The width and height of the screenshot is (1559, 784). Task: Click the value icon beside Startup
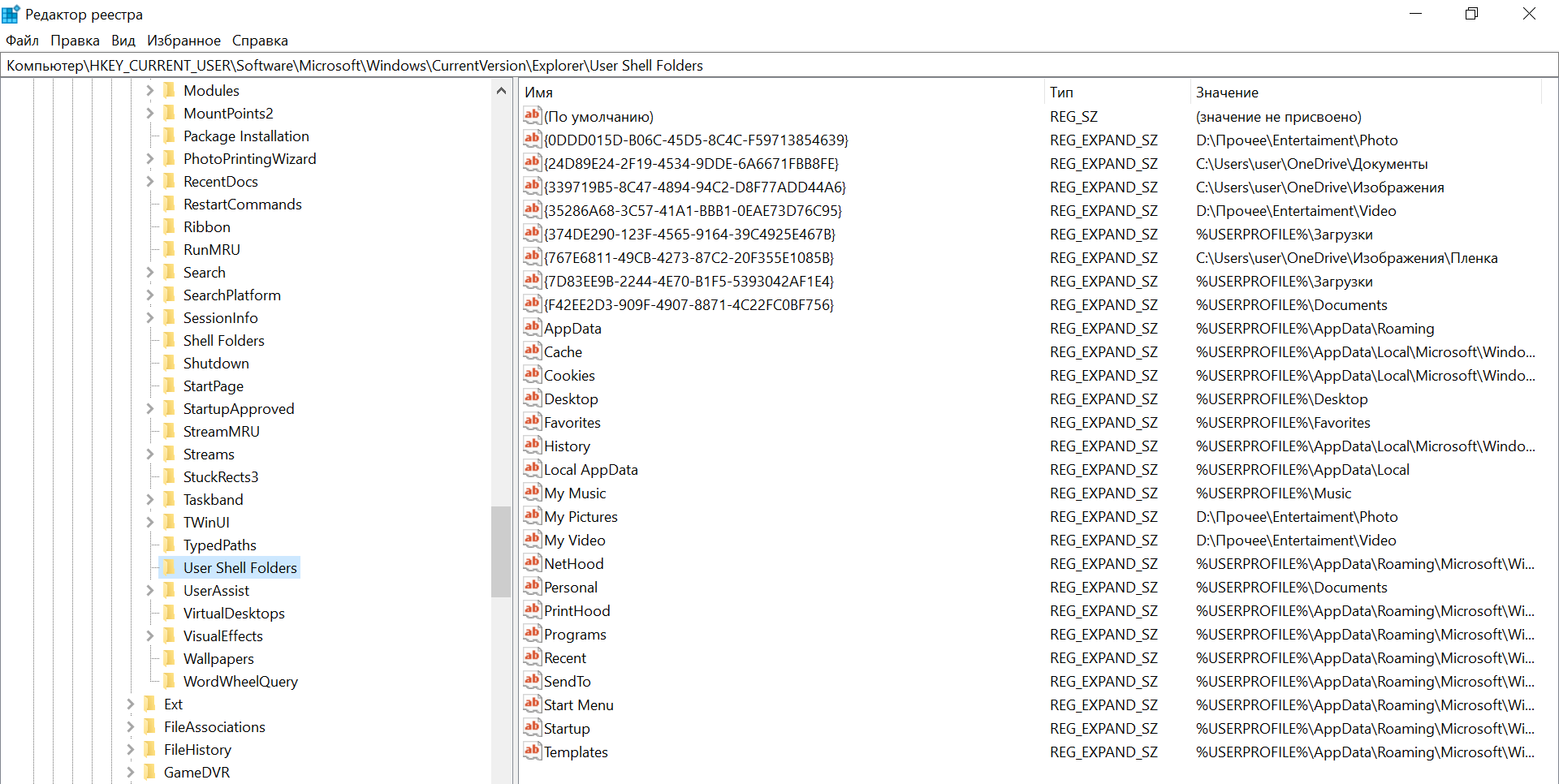532,728
